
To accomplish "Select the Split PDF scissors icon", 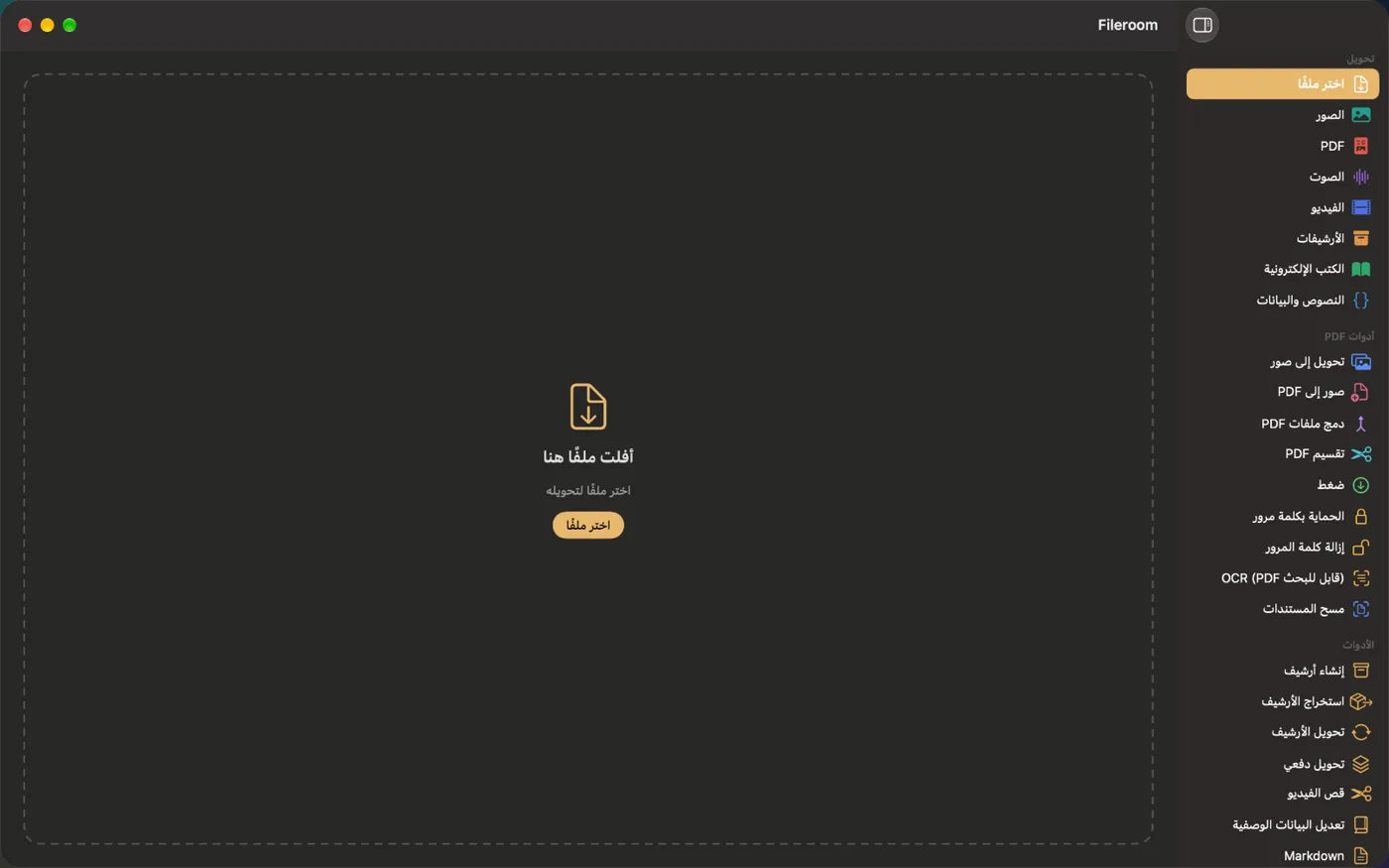I will [1361, 454].
